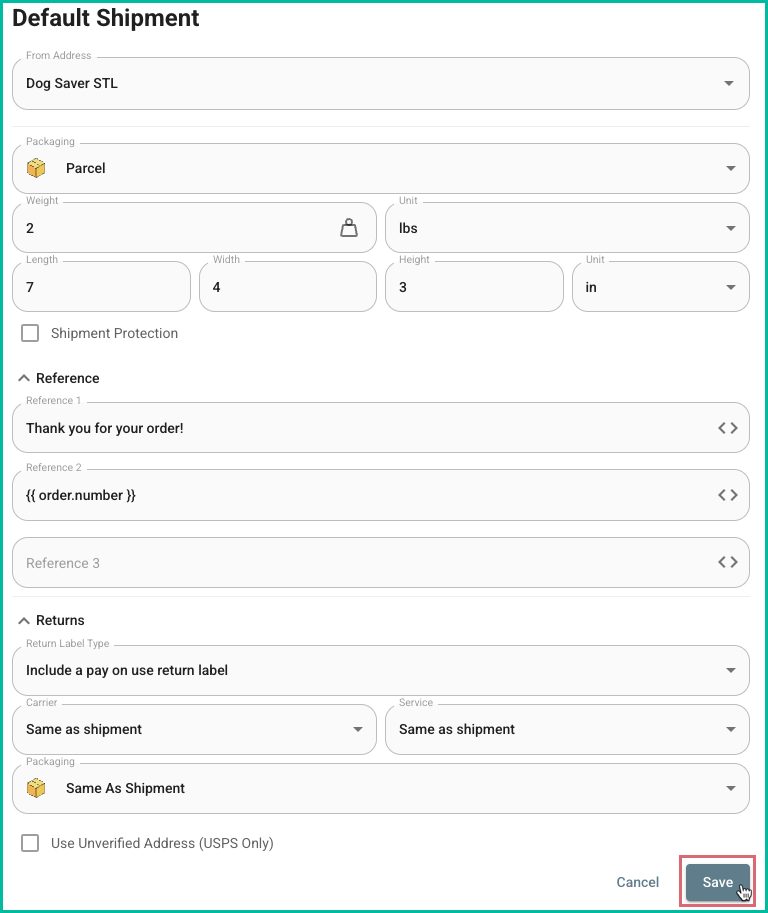Open the Return Label Type dropdown
Image resolution: width=768 pixels, height=913 pixels.
[x=730, y=670]
